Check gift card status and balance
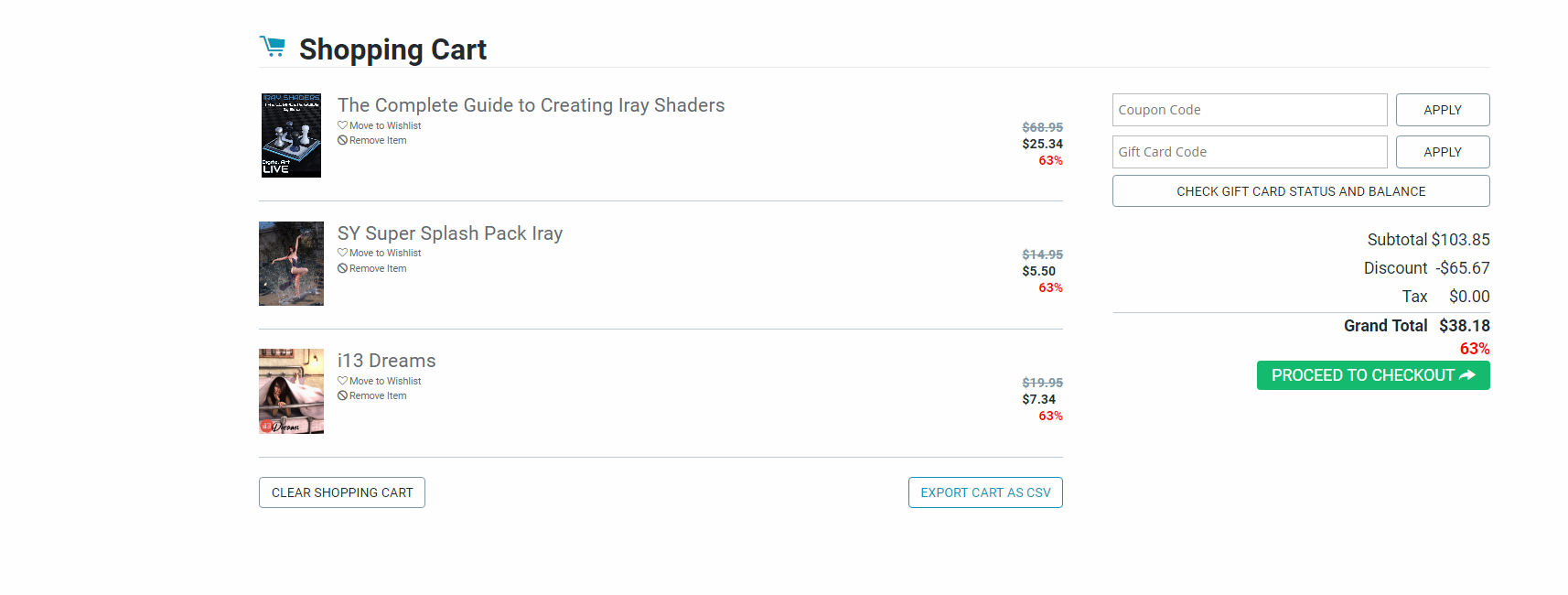Screen dimensions: 1568x595 (1300, 191)
